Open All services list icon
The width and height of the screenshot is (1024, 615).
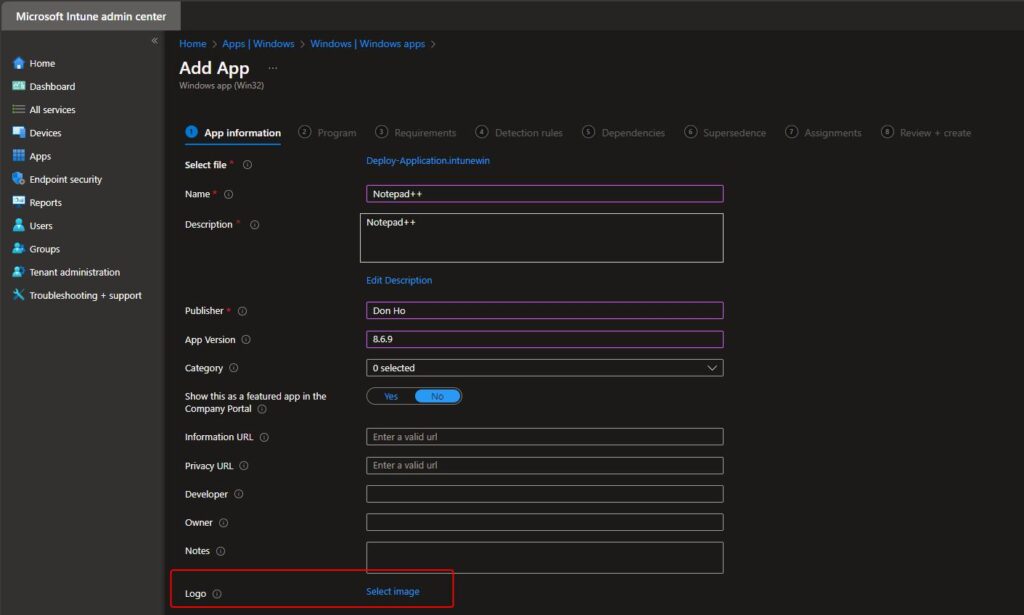pos(18,110)
